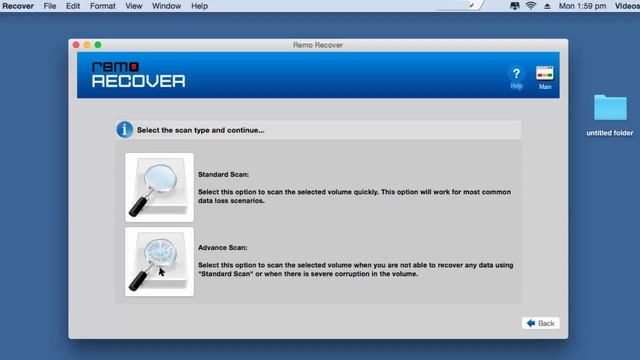Viewport: 640px width, 360px height.
Task: Click the Videos item in menu bar
Action: tap(627, 6)
